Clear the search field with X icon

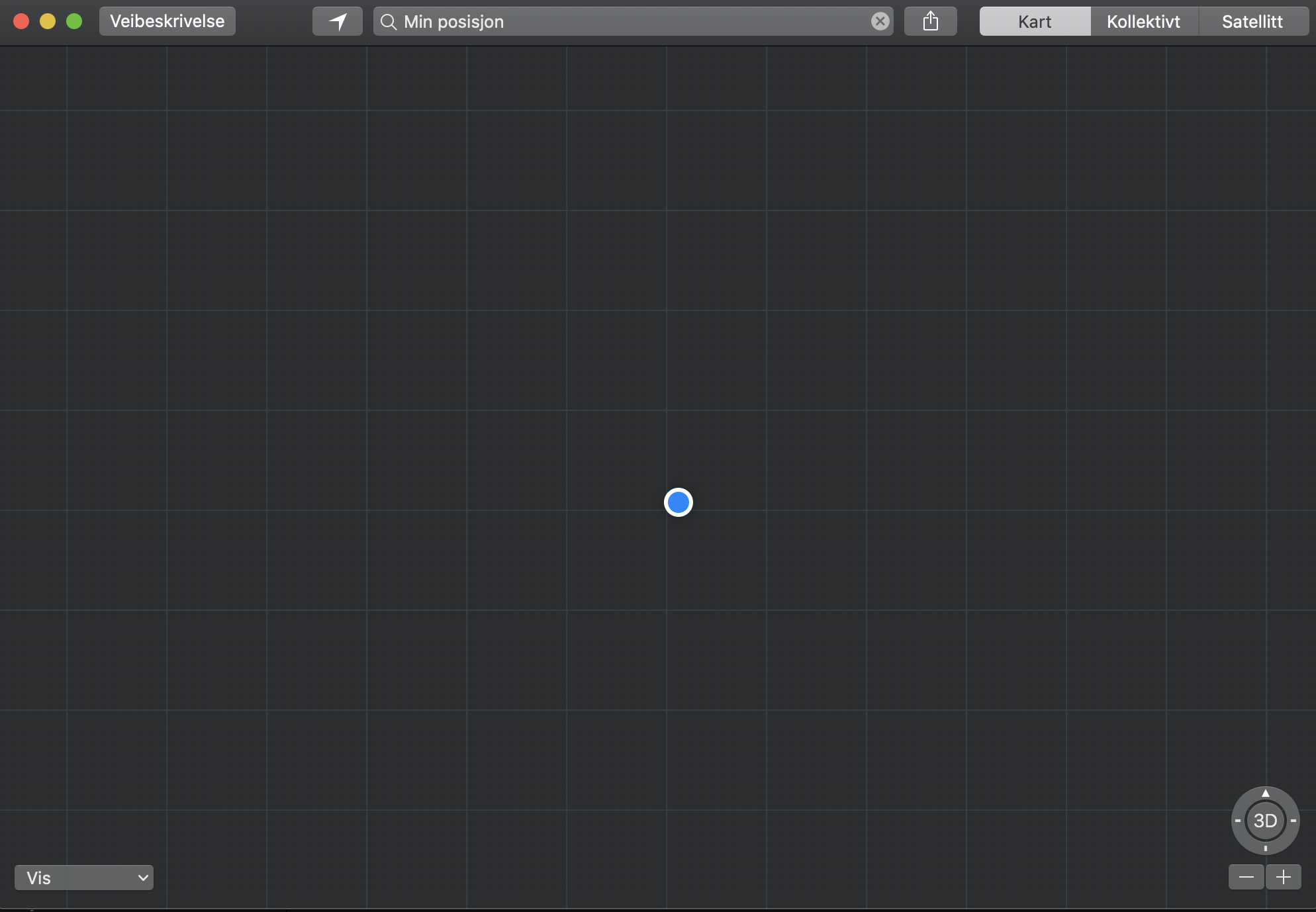click(x=880, y=21)
